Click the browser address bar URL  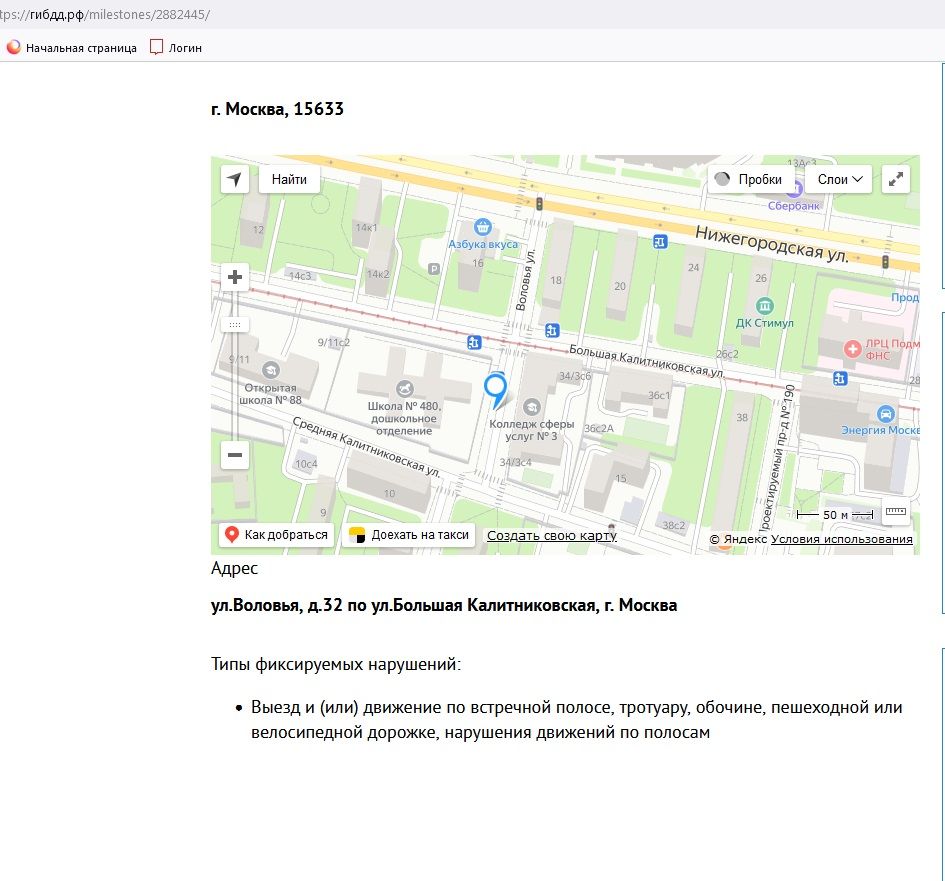[110, 16]
